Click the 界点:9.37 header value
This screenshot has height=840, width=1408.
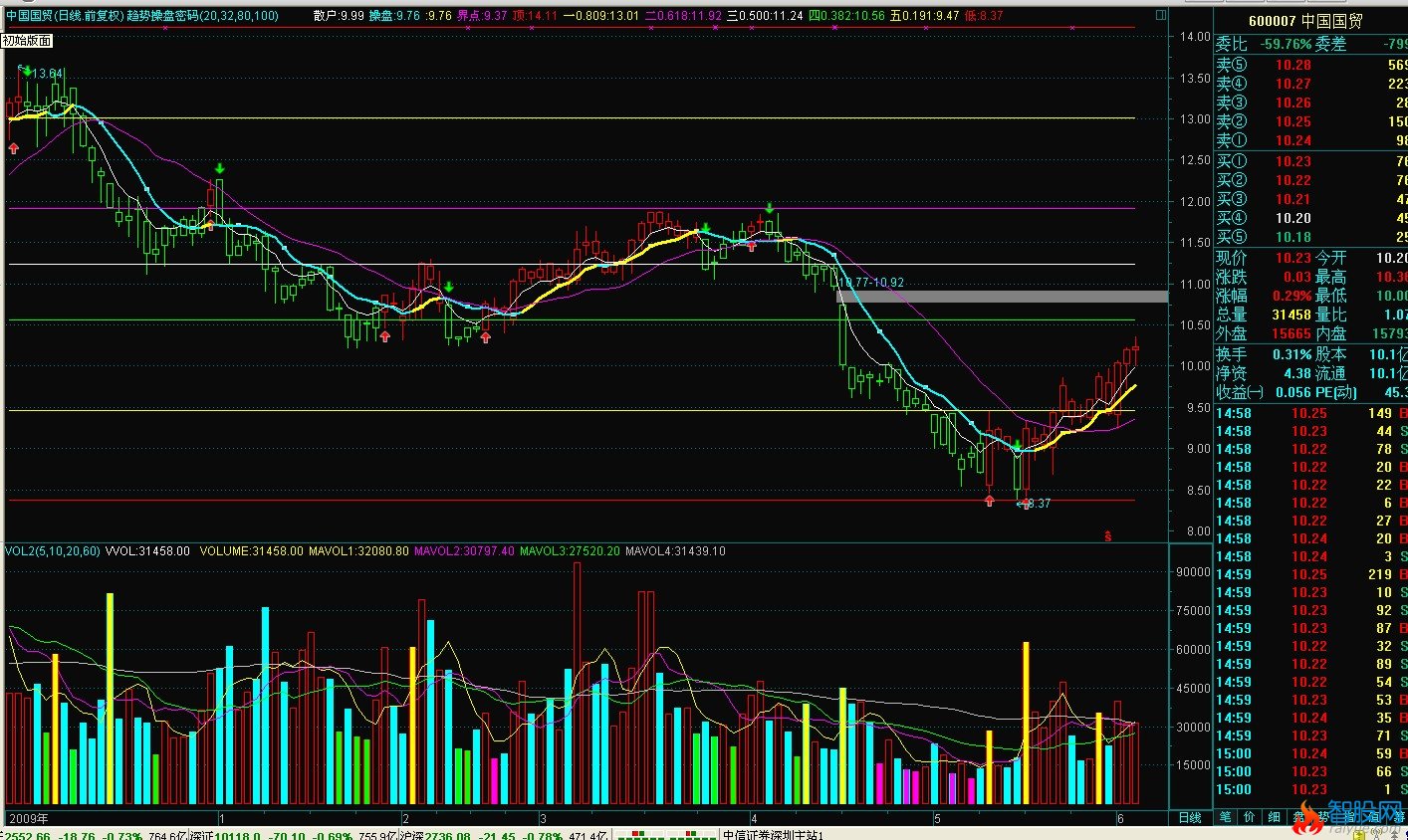482,16
